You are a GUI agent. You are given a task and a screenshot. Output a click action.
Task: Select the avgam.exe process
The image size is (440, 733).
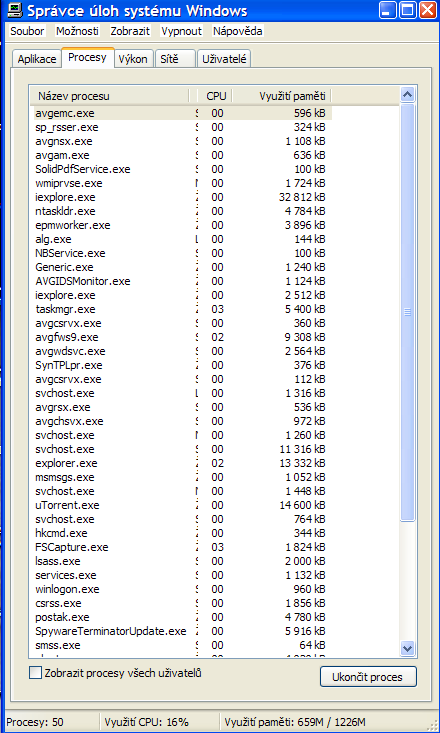183,155
